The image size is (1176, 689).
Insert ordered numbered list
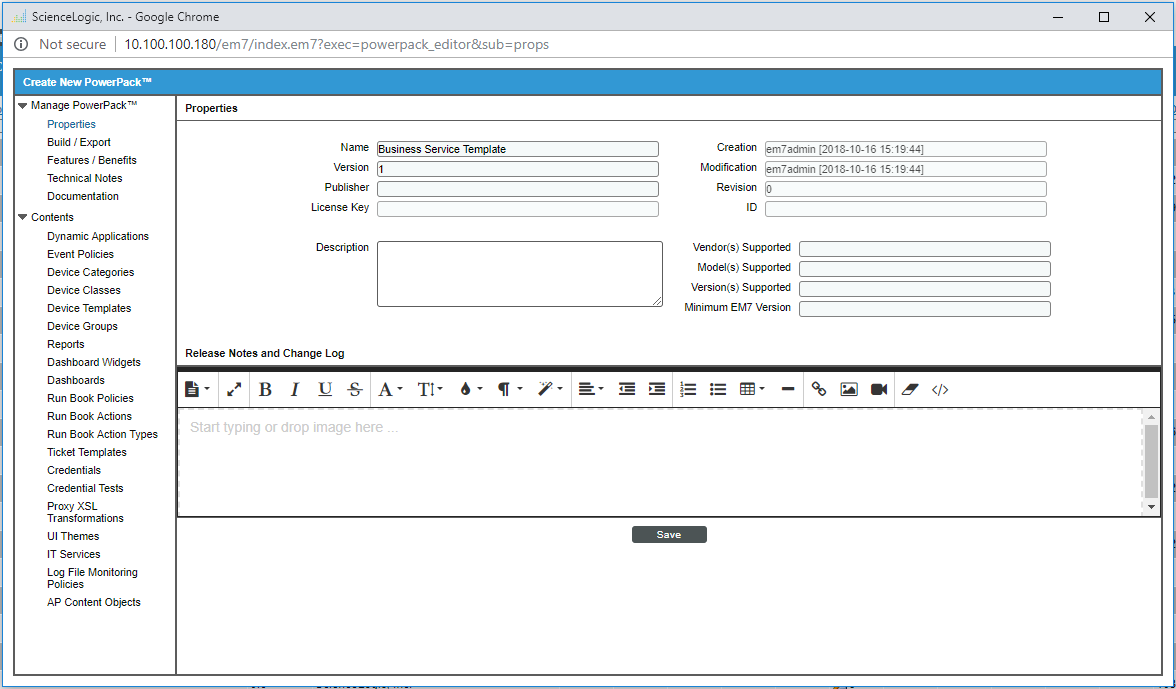pyautogui.click(x=687, y=390)
